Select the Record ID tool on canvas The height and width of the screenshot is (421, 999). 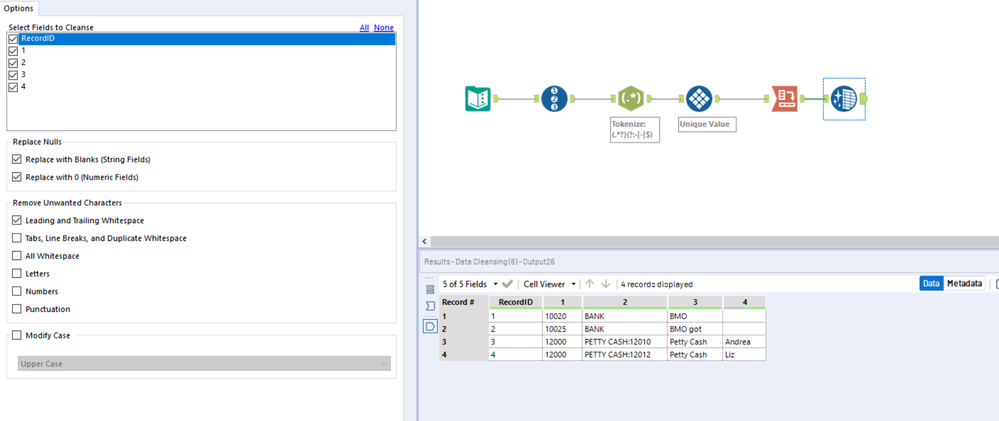click(x=554, y=99)
